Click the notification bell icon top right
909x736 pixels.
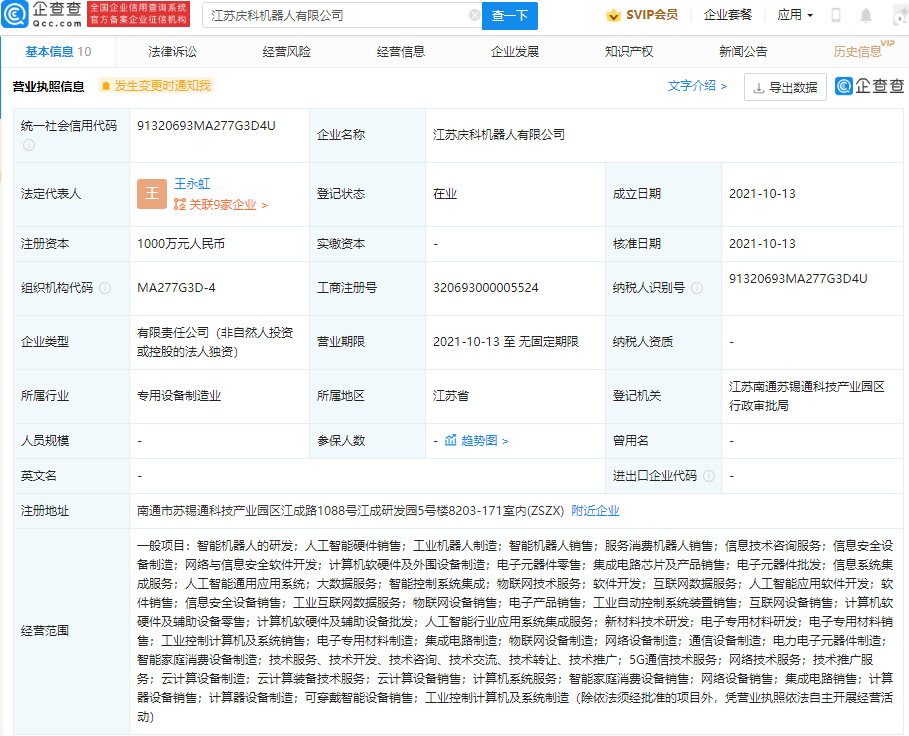(864, 16)
